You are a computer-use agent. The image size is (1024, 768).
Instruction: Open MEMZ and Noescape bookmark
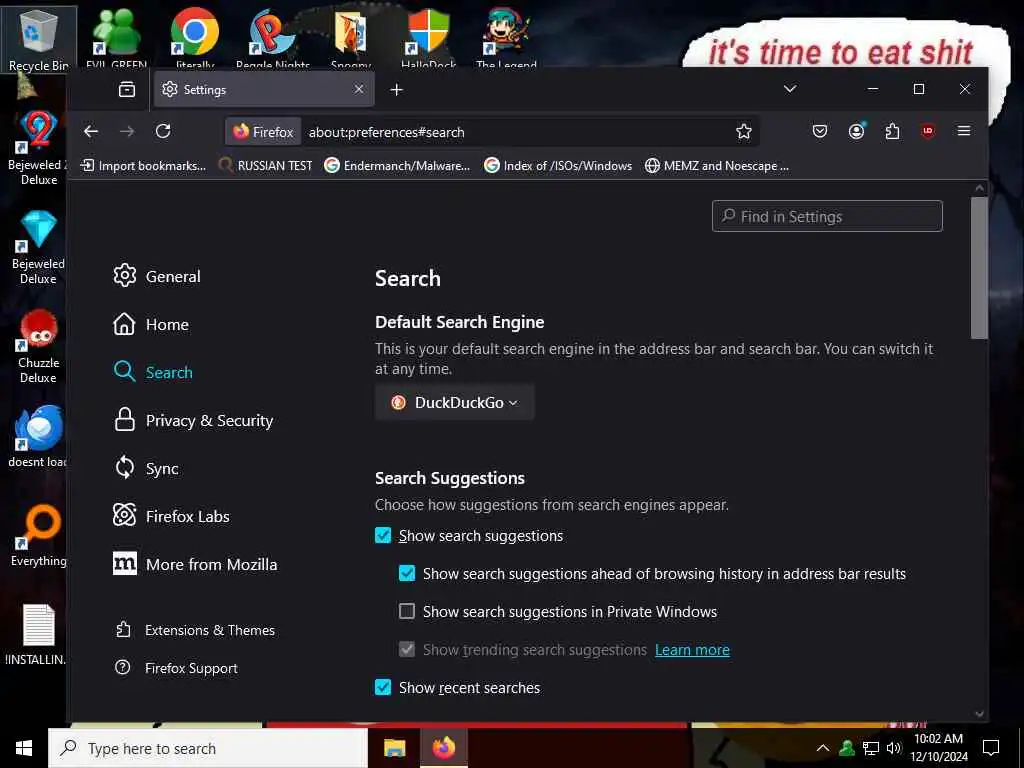[x=717, y=166]
